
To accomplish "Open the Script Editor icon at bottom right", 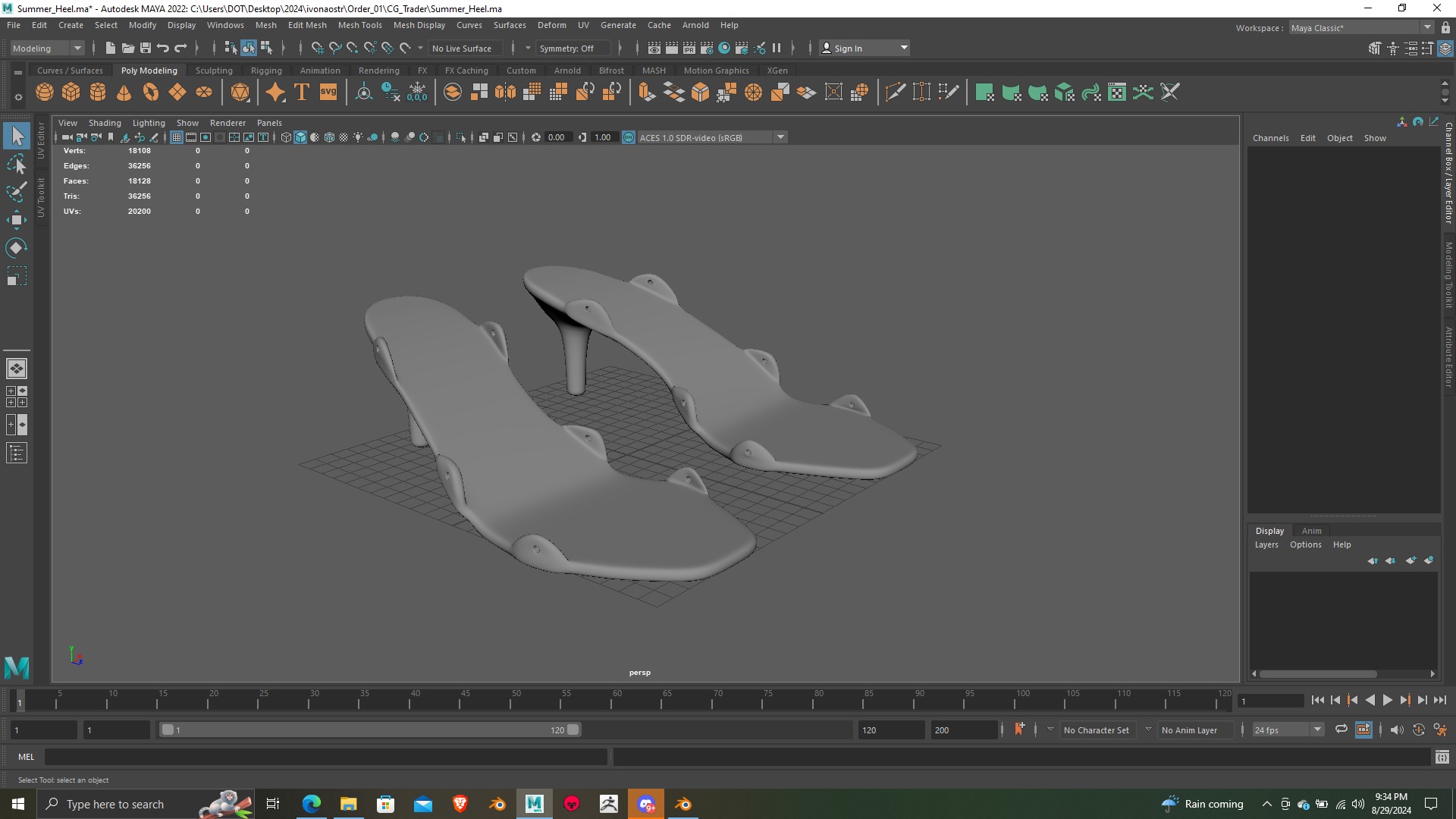I will click(1442, 757).
